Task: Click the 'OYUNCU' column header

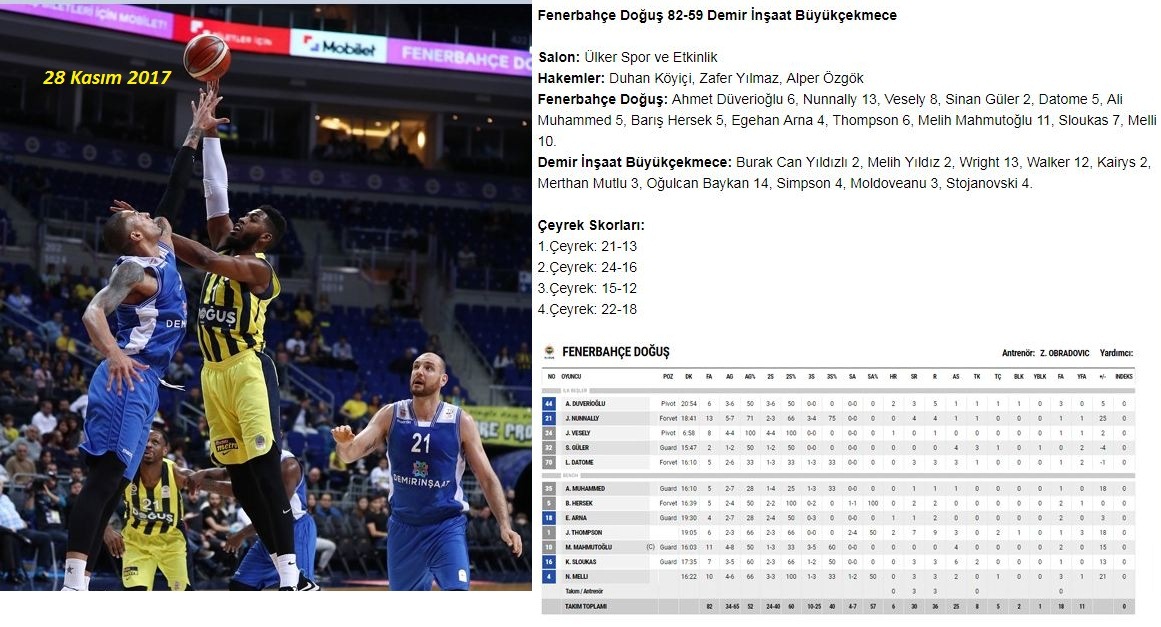Action: coord(571,377)
